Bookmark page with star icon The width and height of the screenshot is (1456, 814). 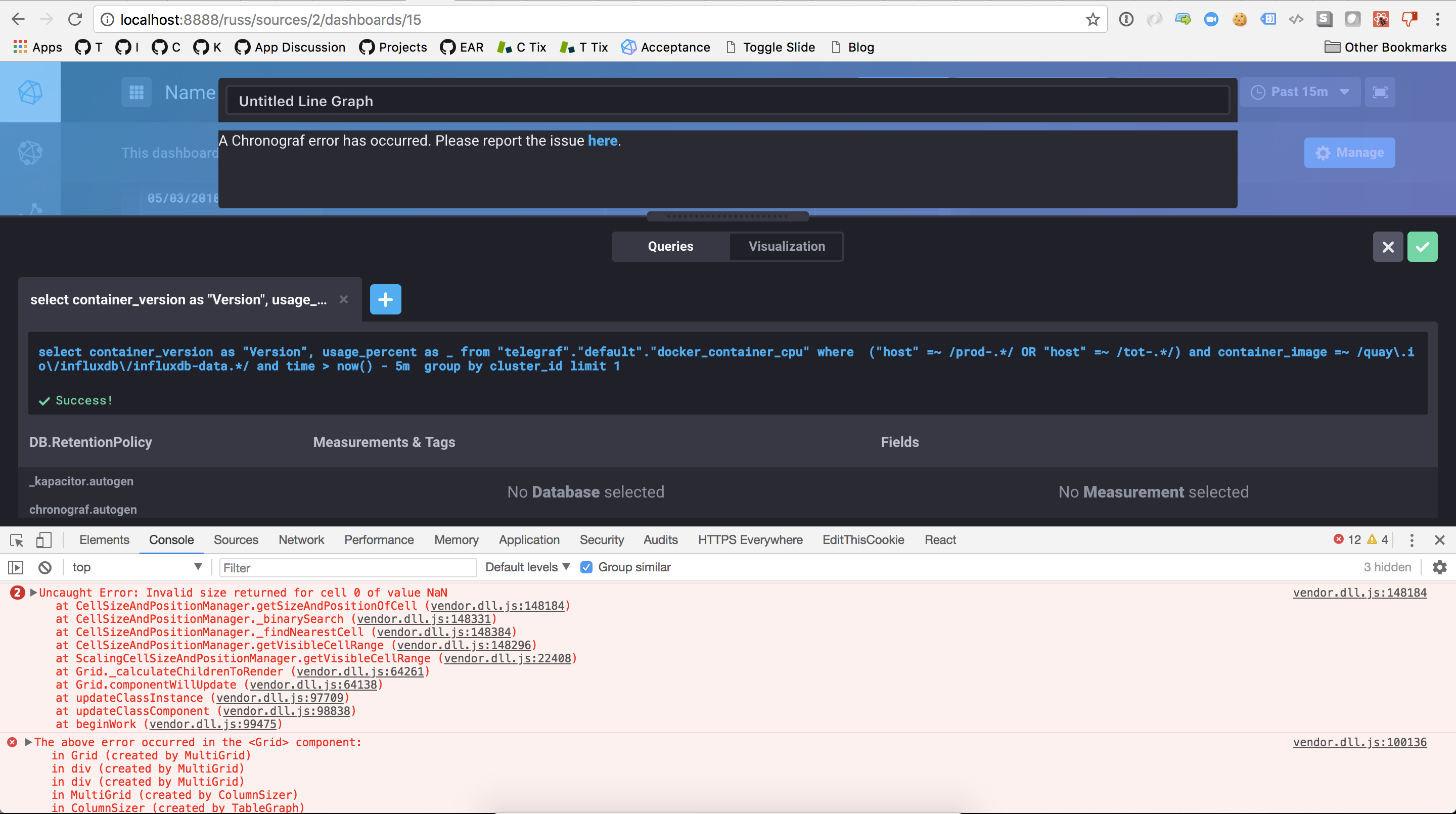[x=1093, y=19]
